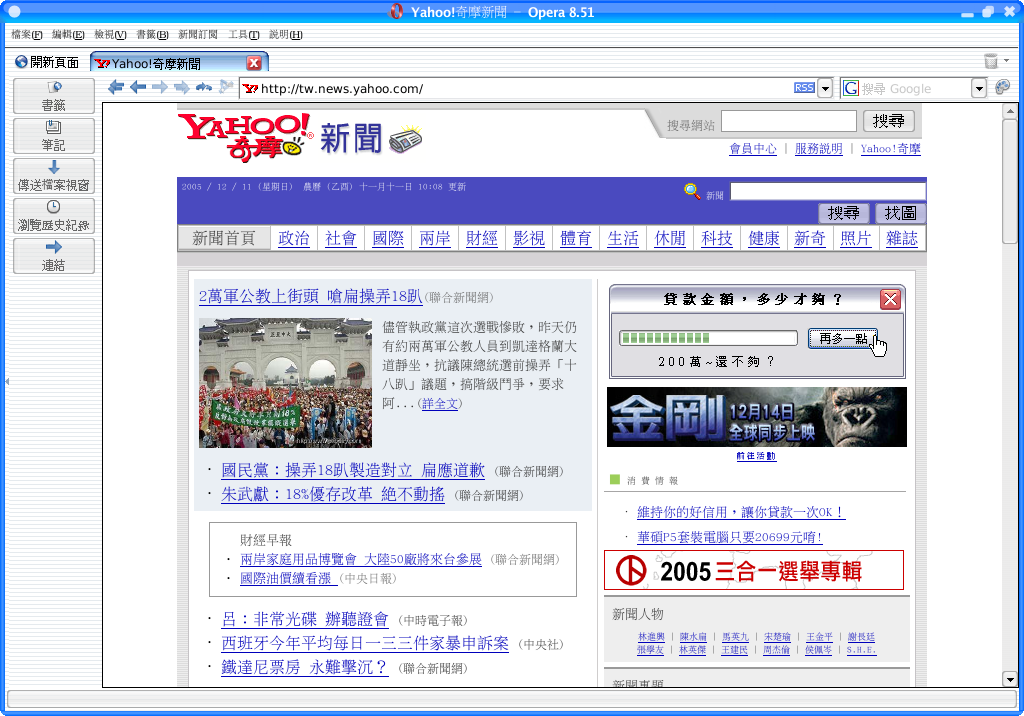
Task: Open the 工具 menu
Action: point(244,35)
